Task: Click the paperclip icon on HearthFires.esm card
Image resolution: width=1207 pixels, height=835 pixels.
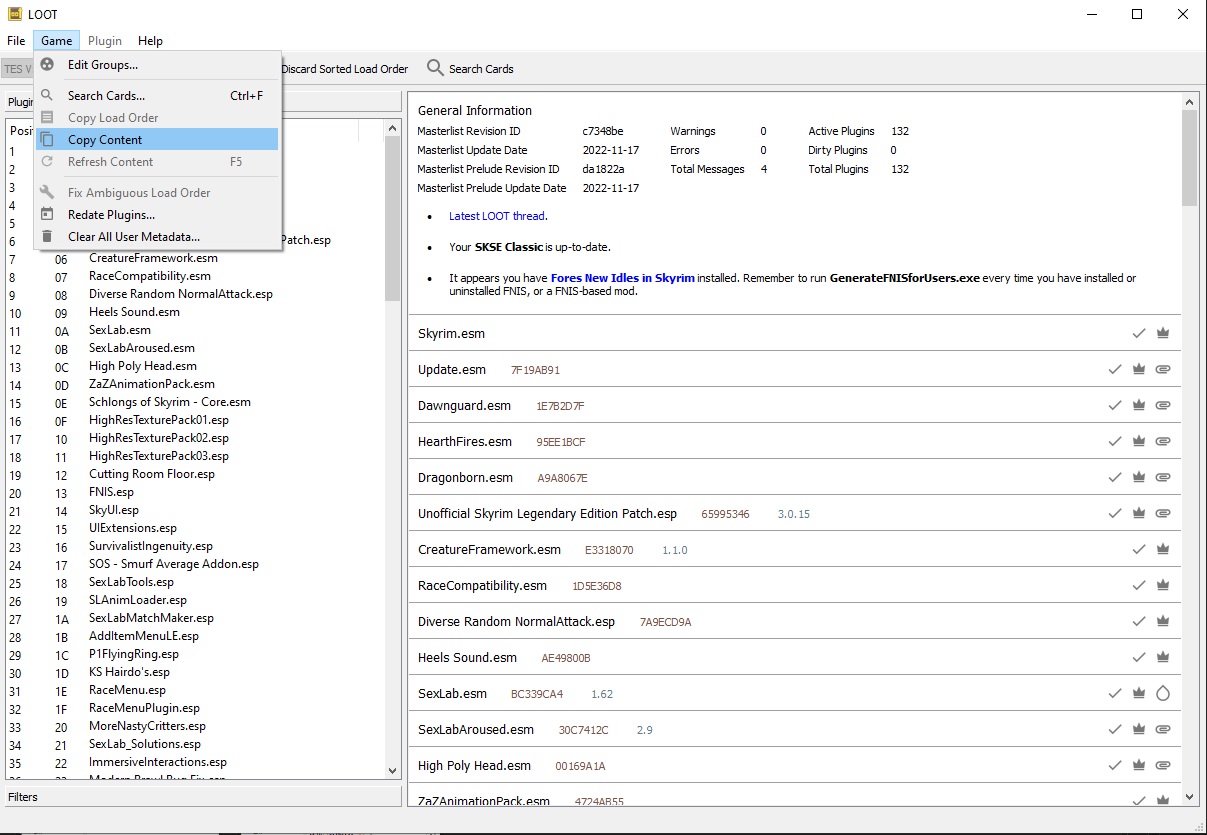Action: pos(1162,441)
